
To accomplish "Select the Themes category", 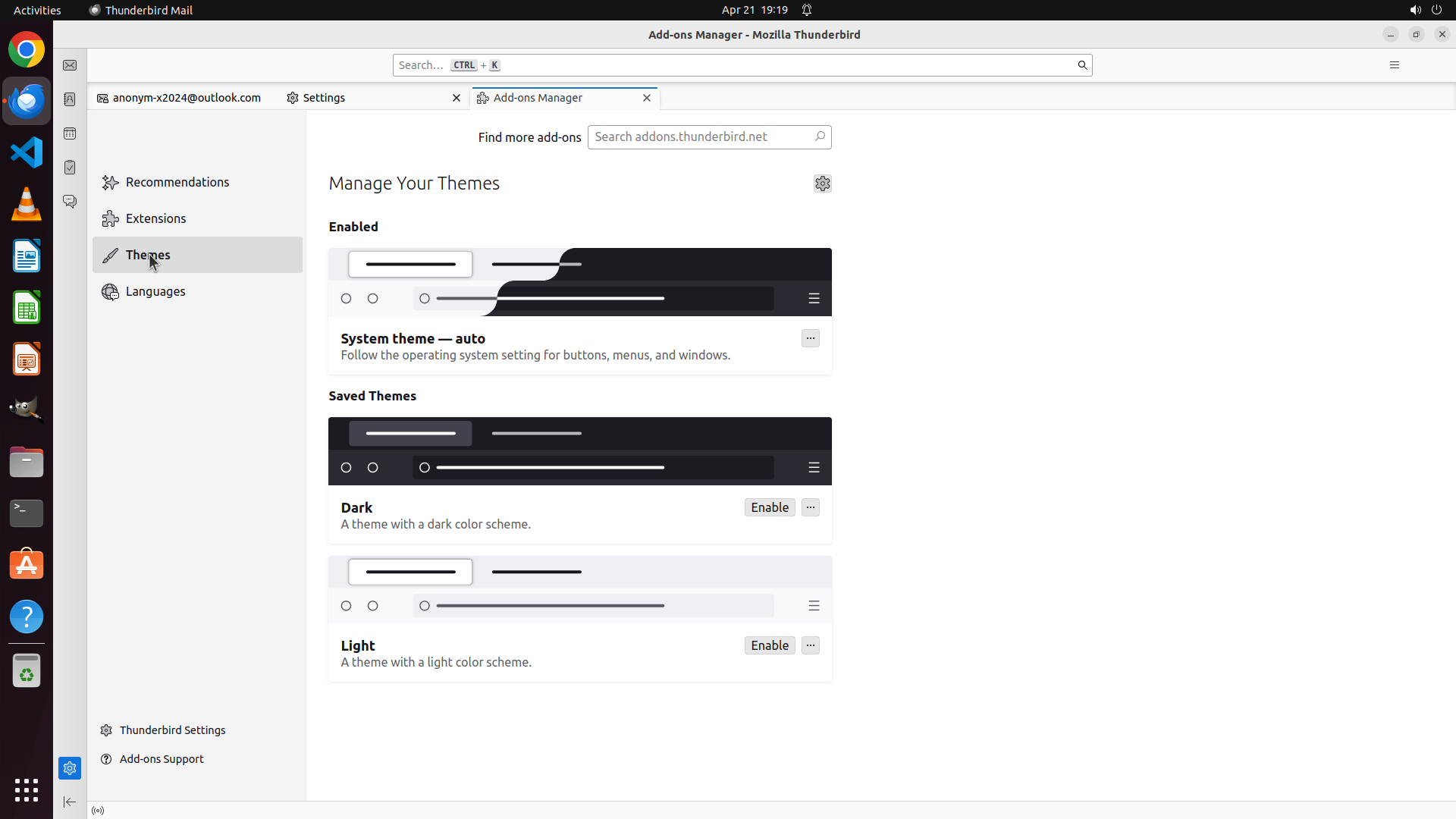I will click(x=197, y=255).
